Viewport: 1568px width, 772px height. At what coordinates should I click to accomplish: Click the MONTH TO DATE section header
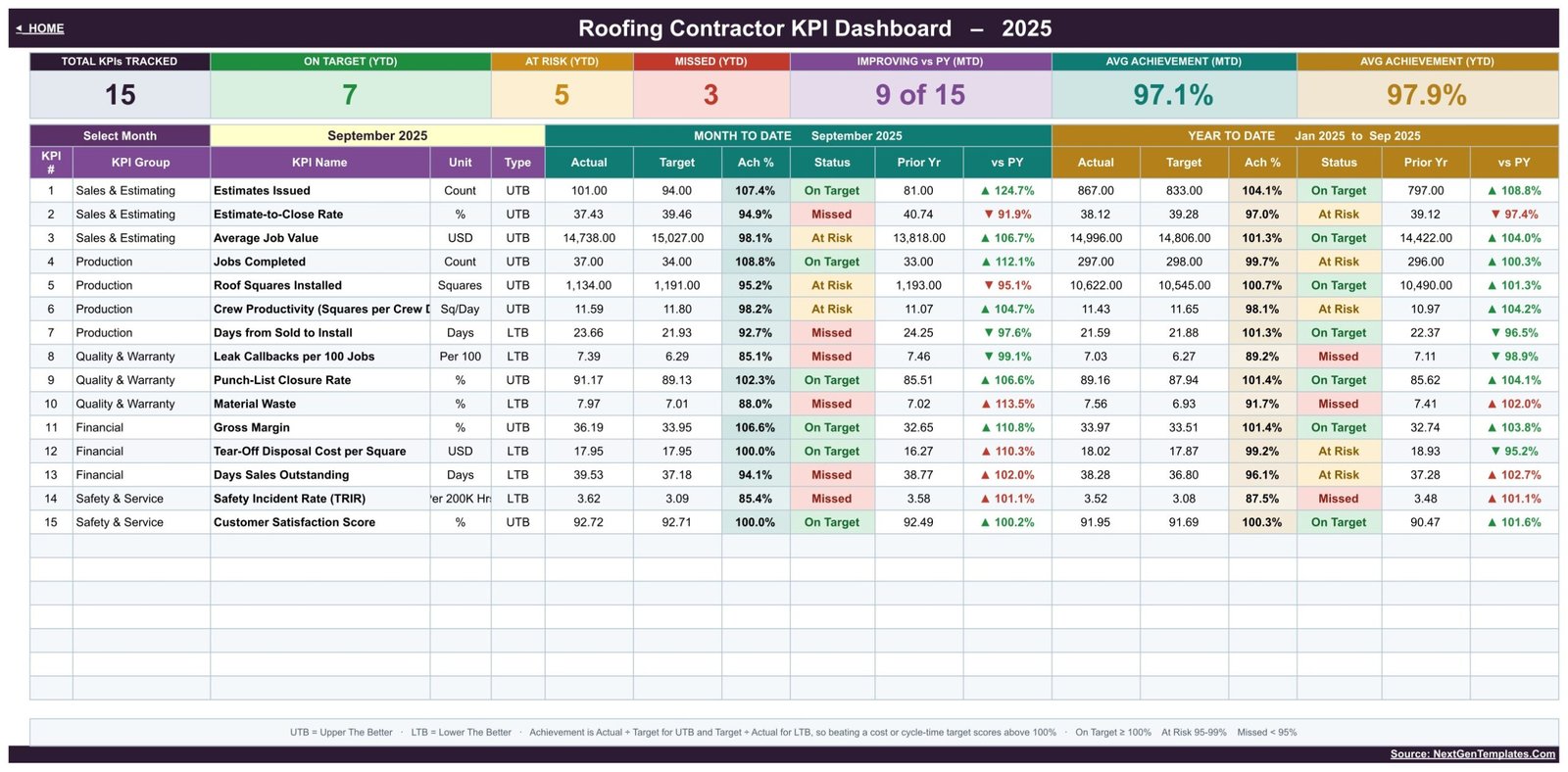point(798,136)
